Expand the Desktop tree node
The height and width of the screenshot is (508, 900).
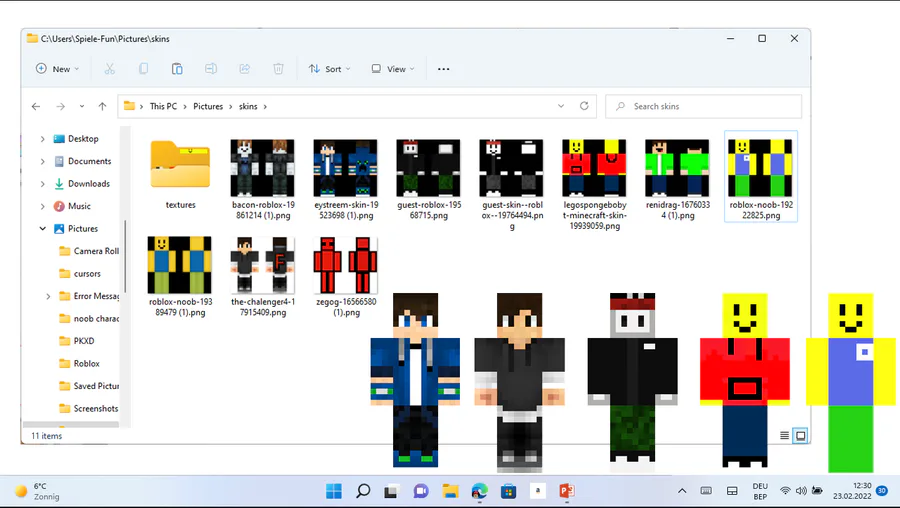click(x=42, y=139)
